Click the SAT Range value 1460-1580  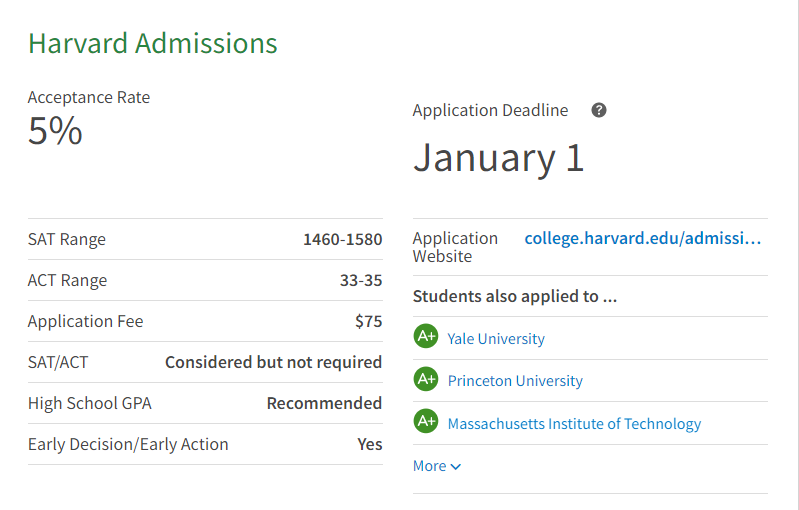pos(342,240)
